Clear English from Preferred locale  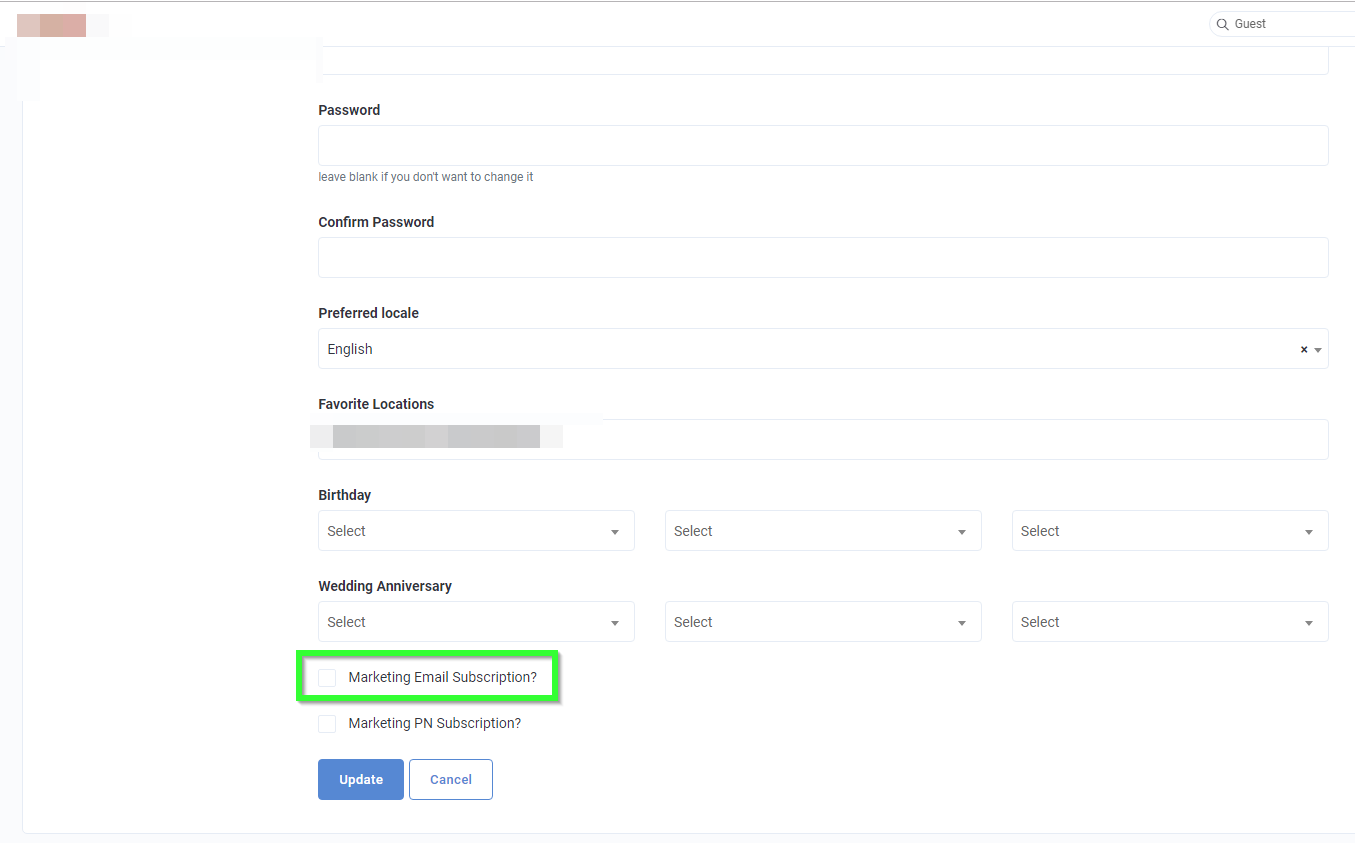pyautogui.click(x=1303, y=348)
